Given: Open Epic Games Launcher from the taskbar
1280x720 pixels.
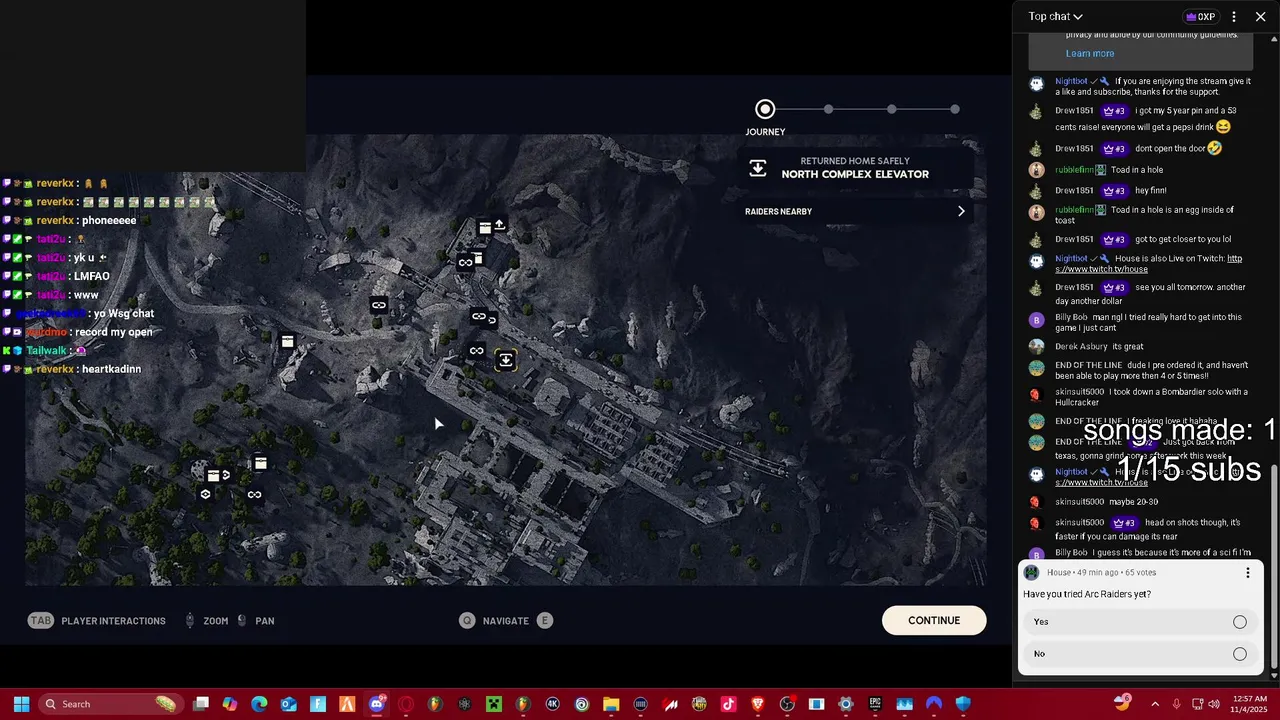Looking at the screenshot, I should click(875, 704).
